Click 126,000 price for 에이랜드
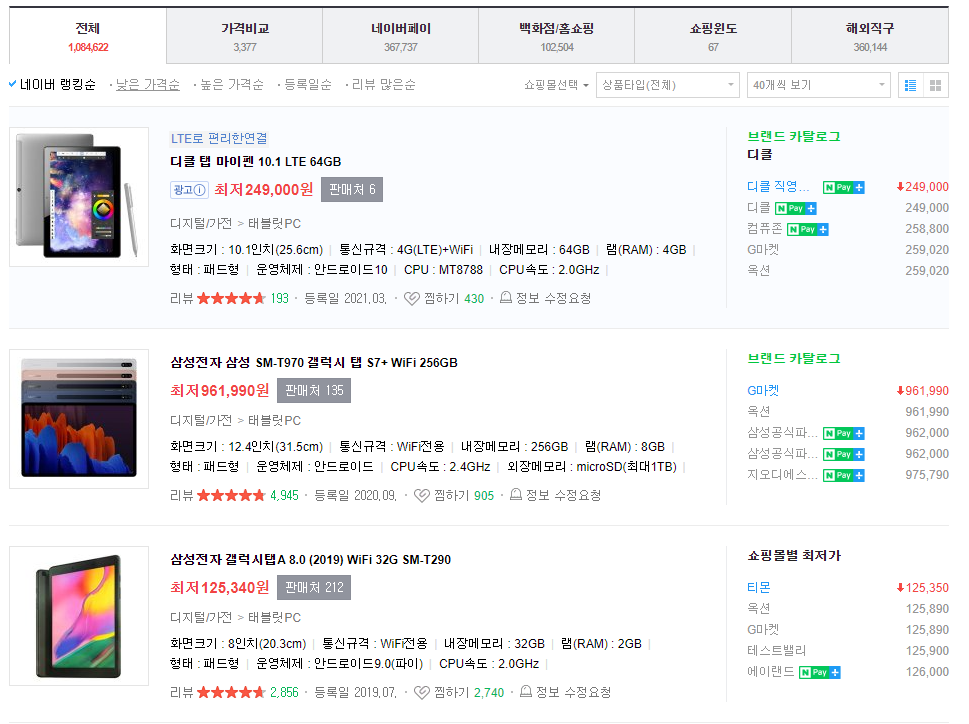Screen dimensions: 969x724 click(x=927, y=672)
